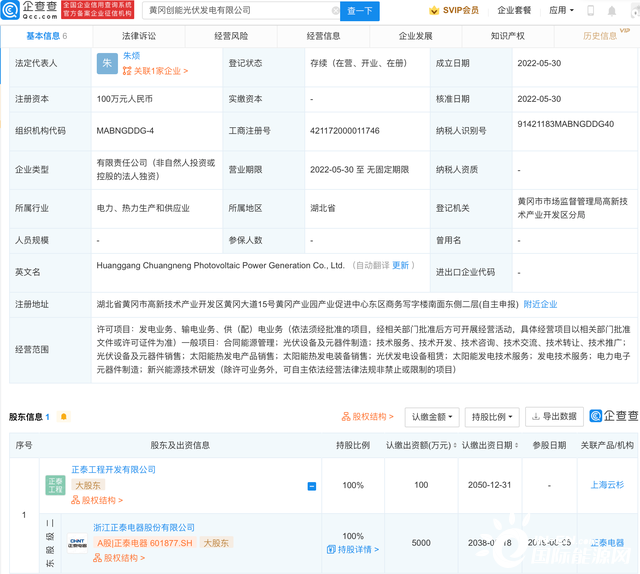Screen dimensions: 640x574
Task: Click the yellow icon beside 股东信息
Action: click(65, 416)
